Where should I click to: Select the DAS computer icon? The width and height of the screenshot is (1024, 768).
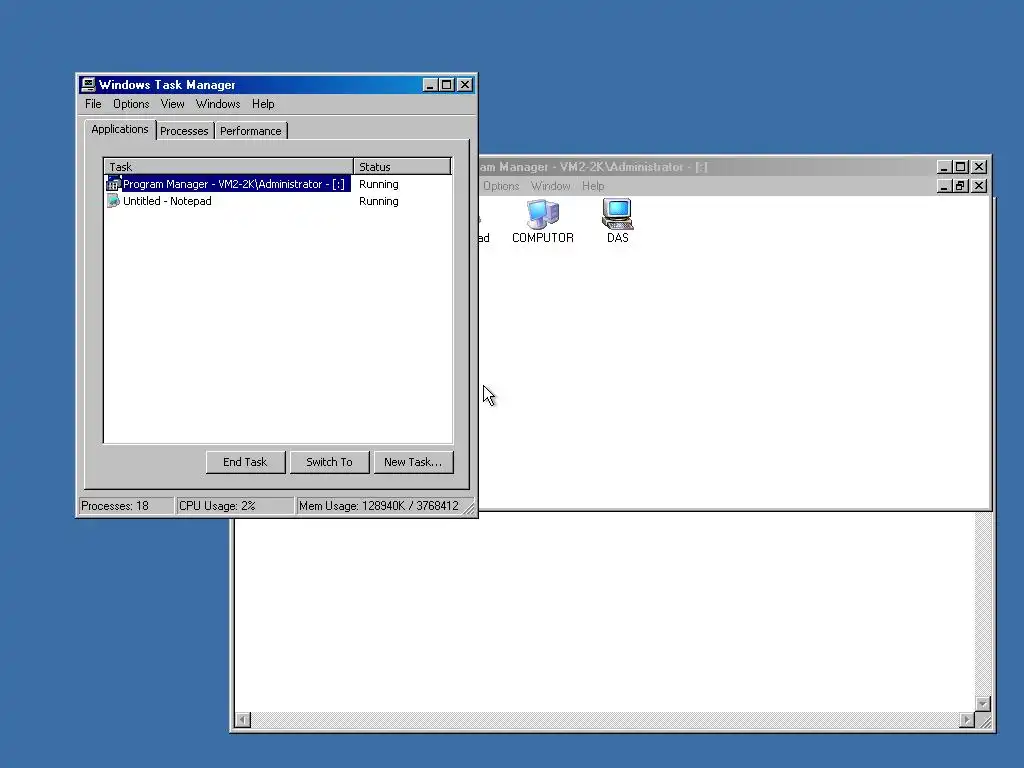[x=617, y=221]
